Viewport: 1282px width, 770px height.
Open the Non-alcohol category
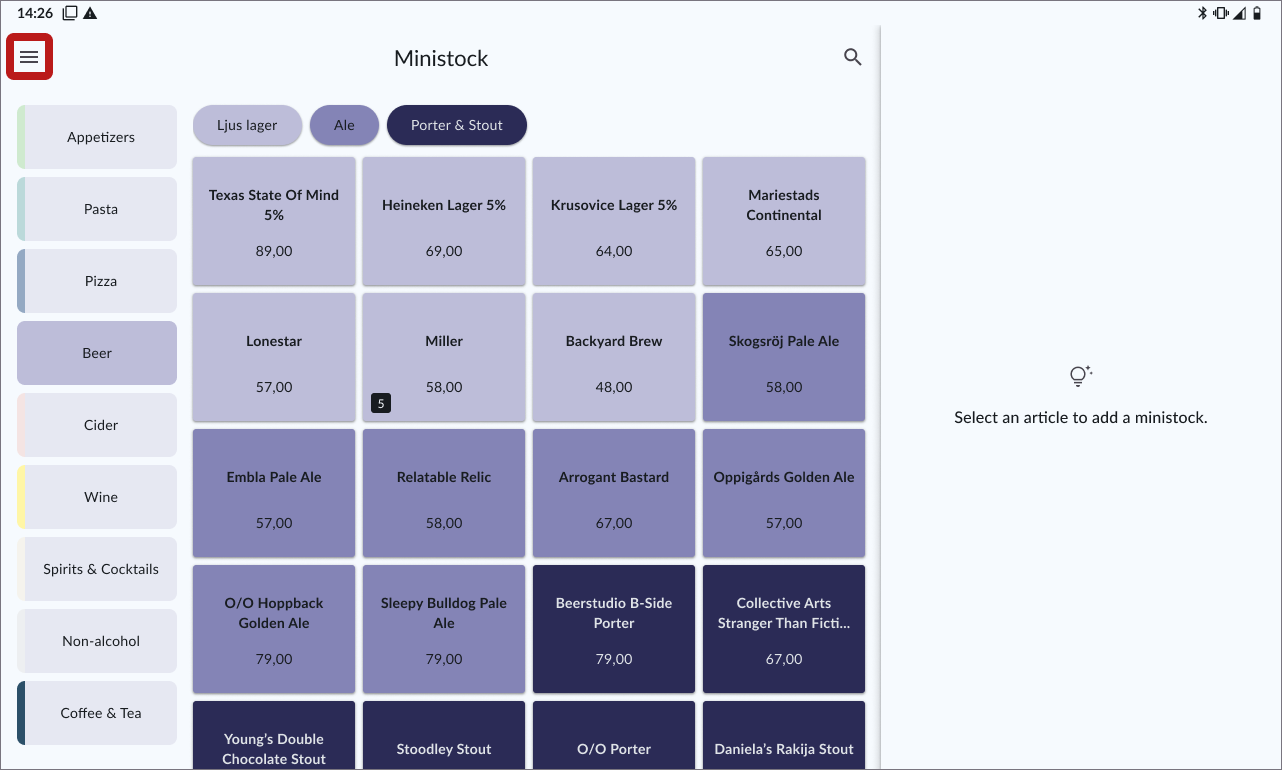[97, 641]
